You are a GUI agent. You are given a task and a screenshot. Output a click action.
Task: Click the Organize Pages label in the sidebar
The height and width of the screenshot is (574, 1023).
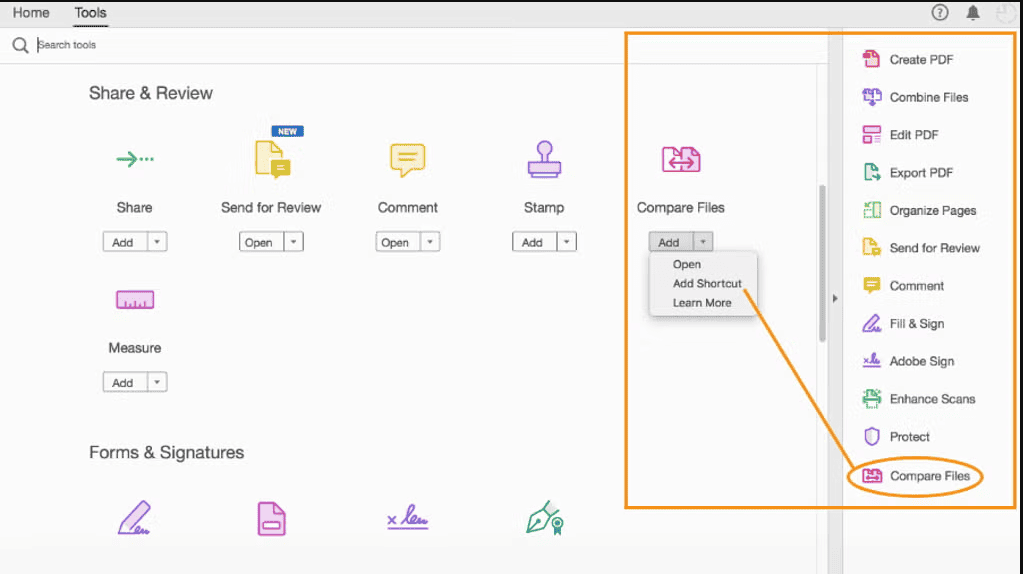pyautogui.click(x=933, y=211)
